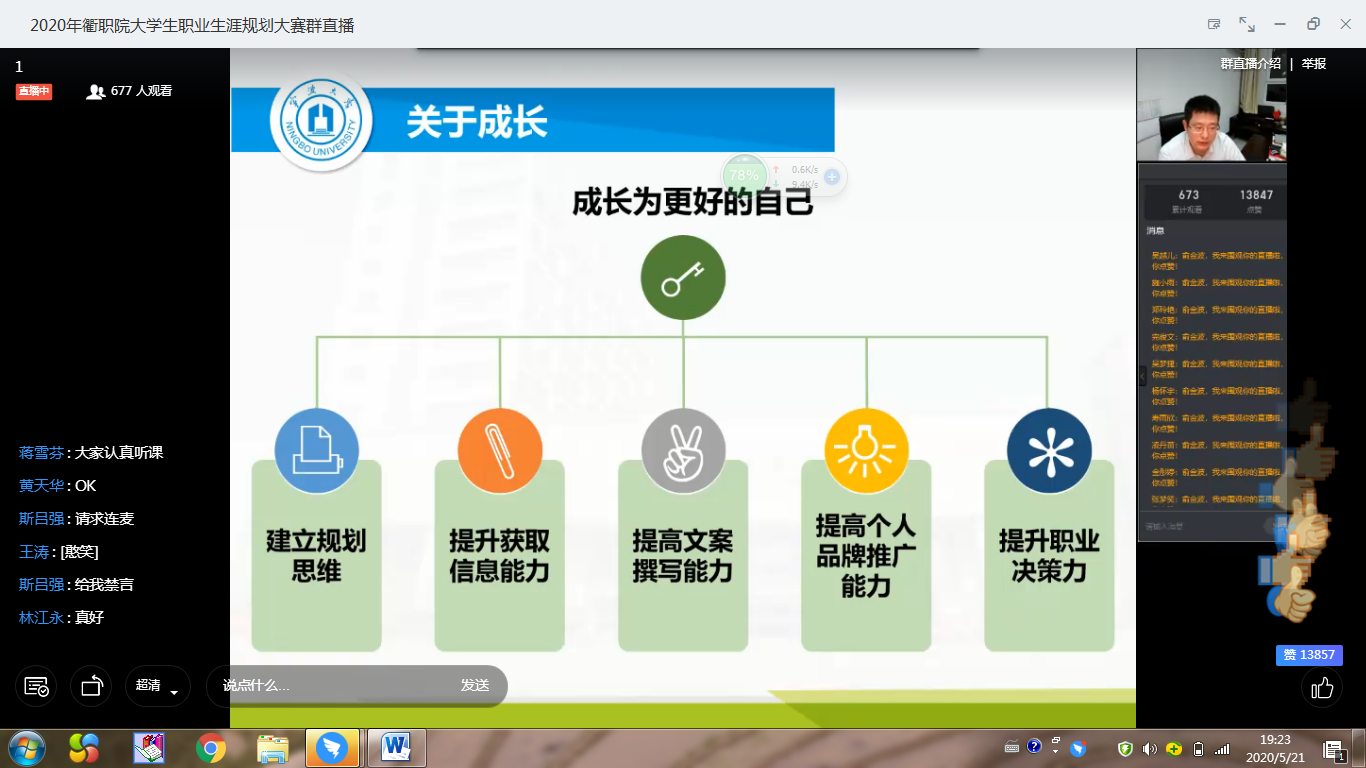The width and height of the screenshot is (1366, 768).
Task: Open DingTalk from the taskbar
Action: pos(333,747)
